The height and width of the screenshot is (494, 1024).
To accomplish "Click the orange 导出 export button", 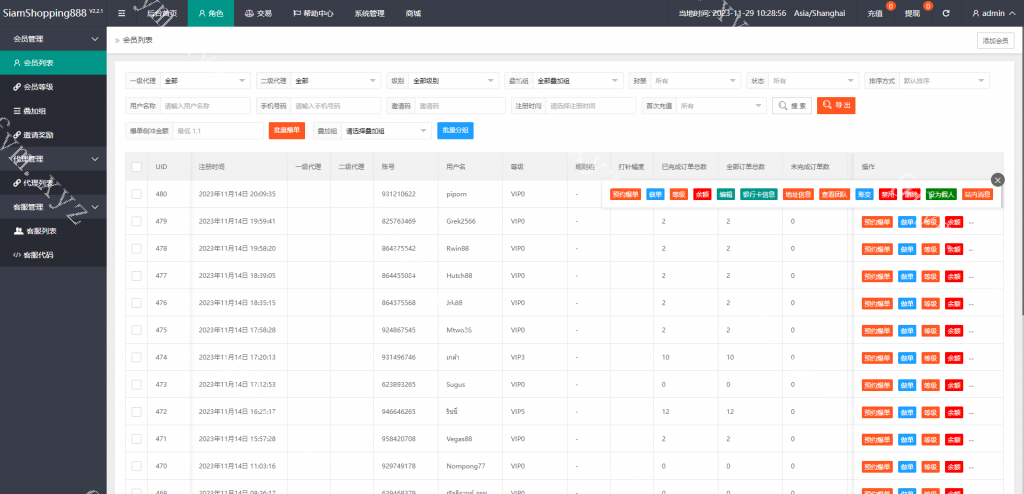I will tap(836, 105).
